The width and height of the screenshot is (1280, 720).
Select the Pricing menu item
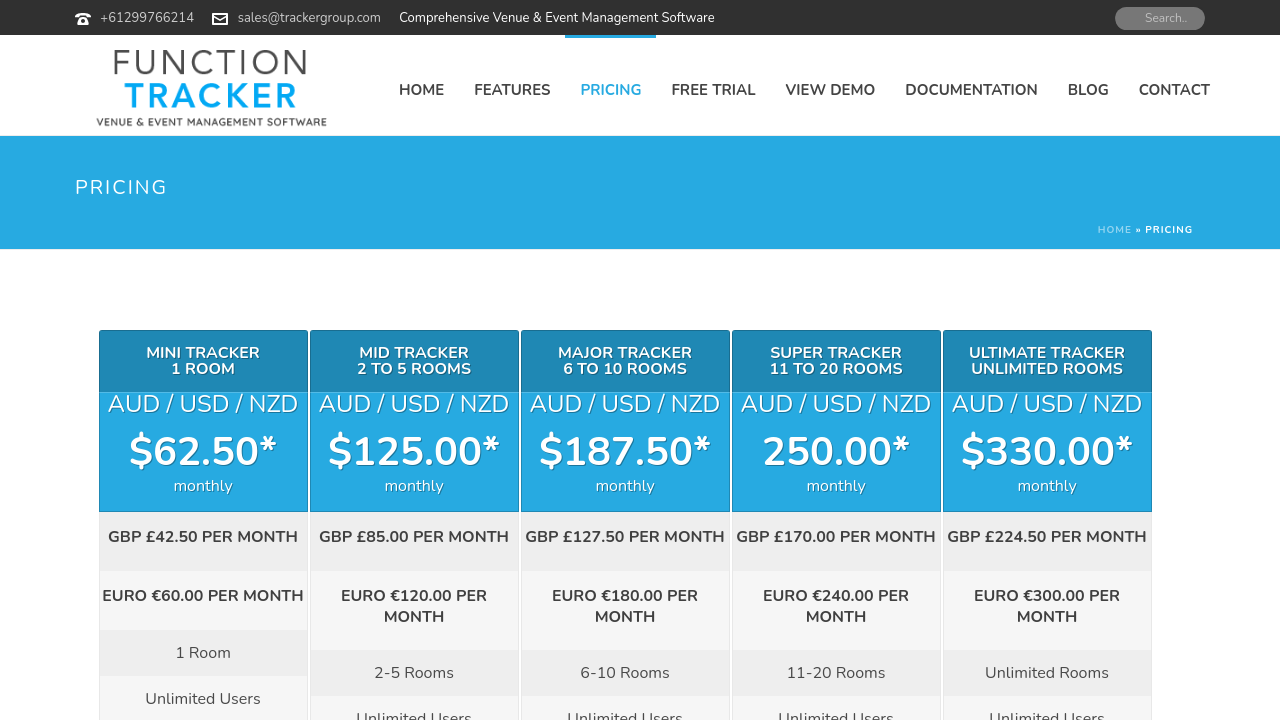coord(611,90)
